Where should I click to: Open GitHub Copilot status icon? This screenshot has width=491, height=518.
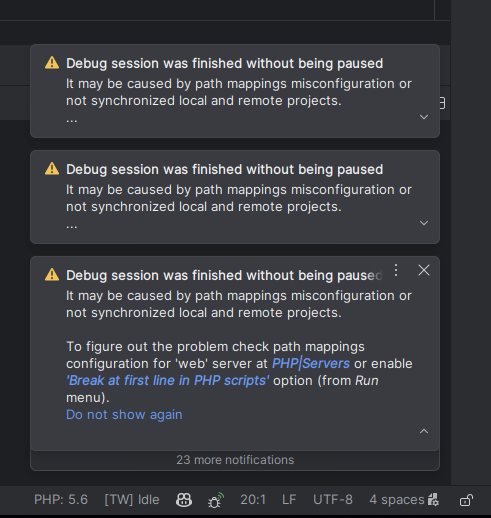click(184, 500)
